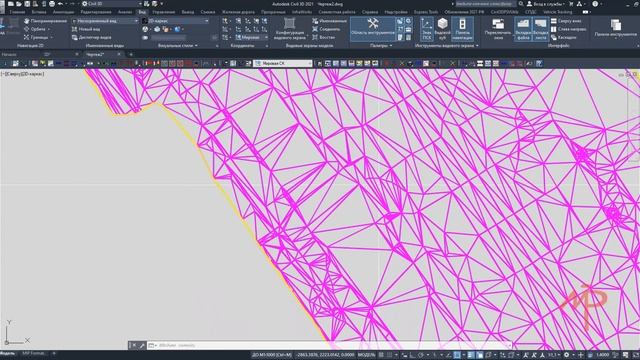
Task: Click the search magnifier icon in title bar
Action: pos(521,4)
